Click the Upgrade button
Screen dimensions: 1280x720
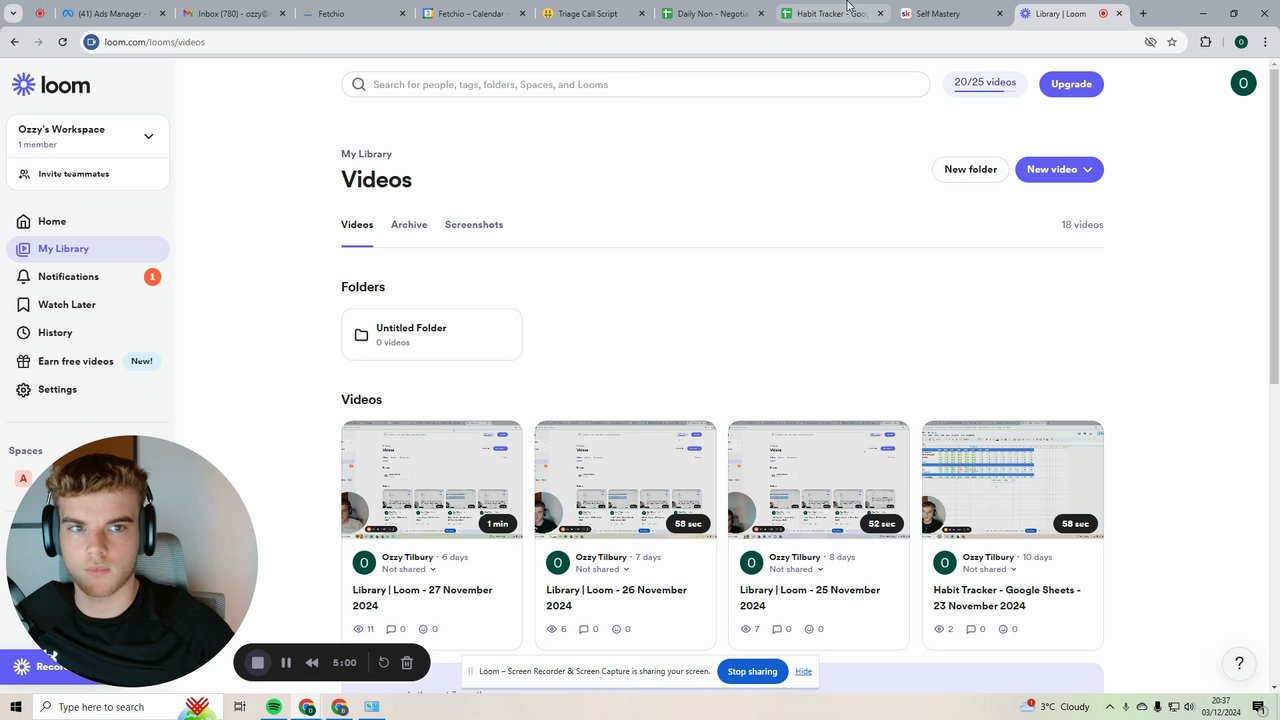(x=1071, y=84)
